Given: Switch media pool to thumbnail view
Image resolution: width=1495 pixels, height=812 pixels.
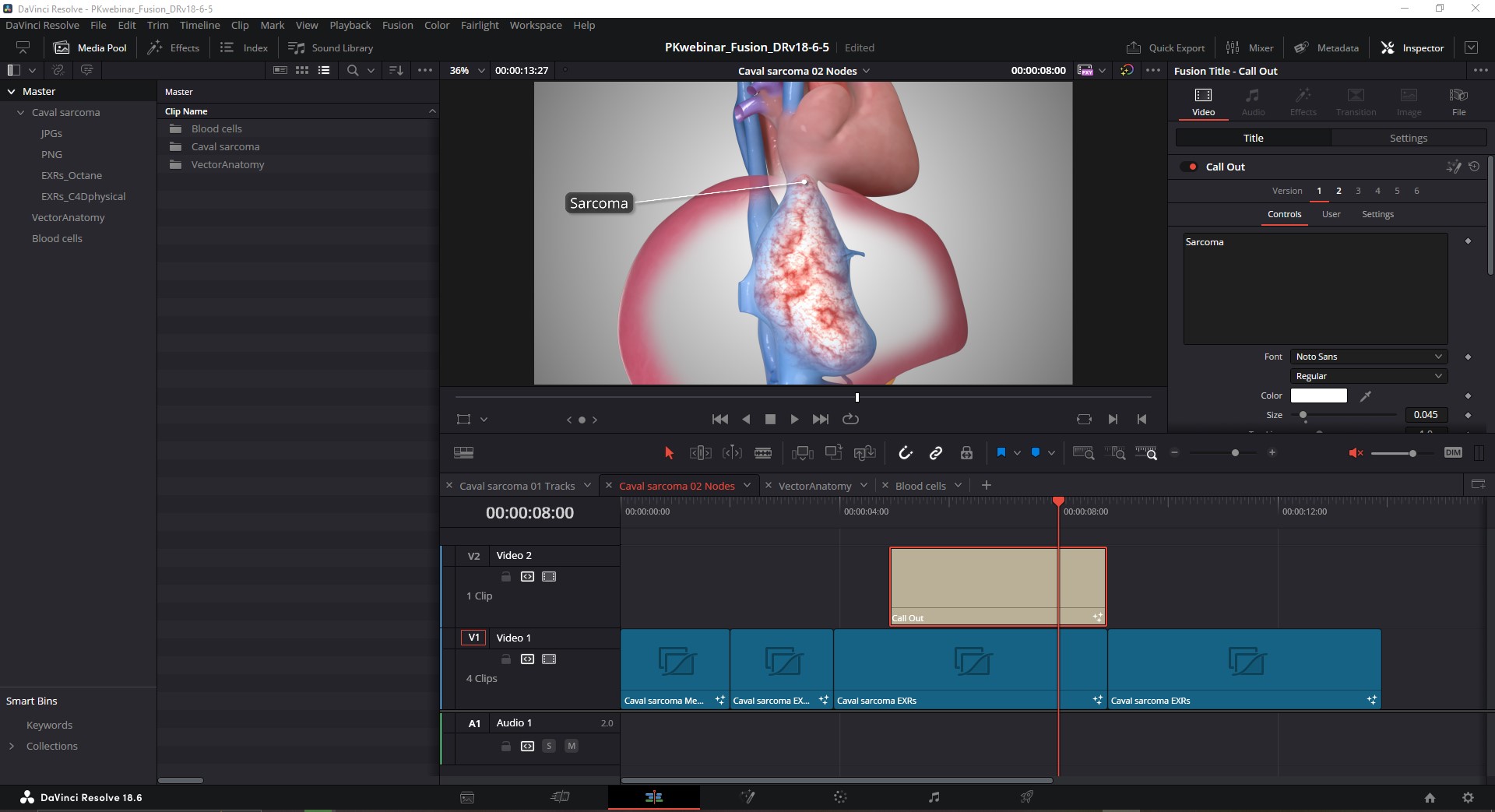Looking at the screenshot, I should click(302, 70).
